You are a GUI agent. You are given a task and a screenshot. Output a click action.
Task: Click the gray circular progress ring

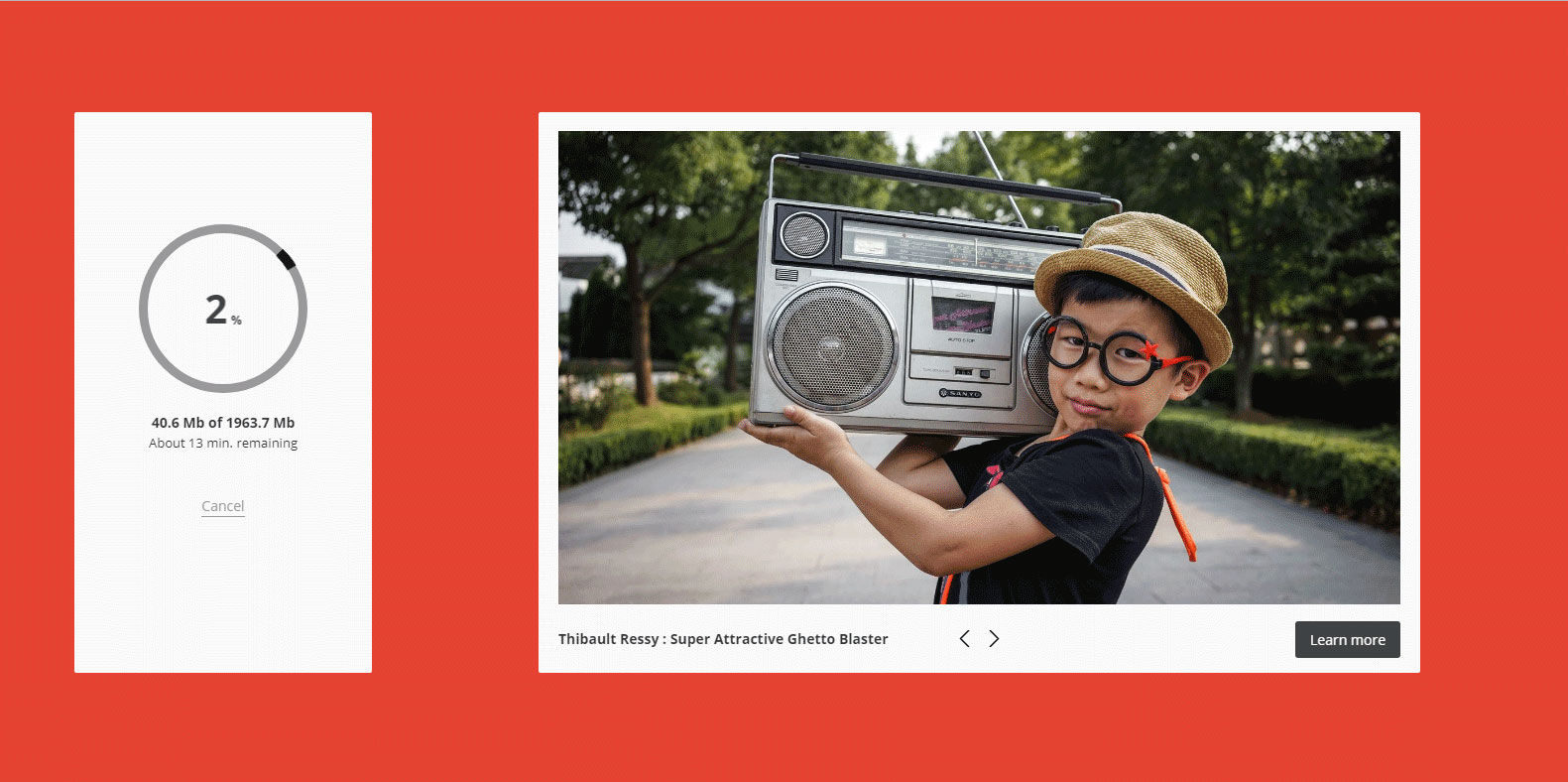[144, 310]
